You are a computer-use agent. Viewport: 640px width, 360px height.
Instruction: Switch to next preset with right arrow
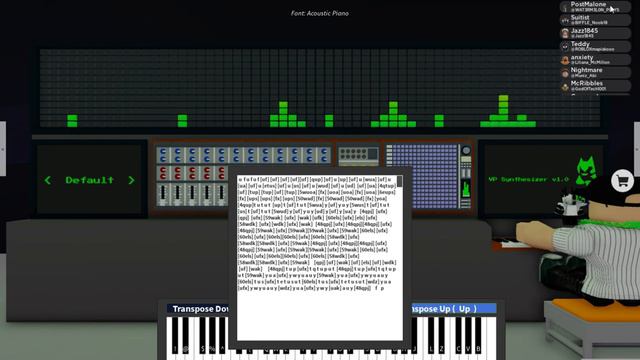[131, 180]
